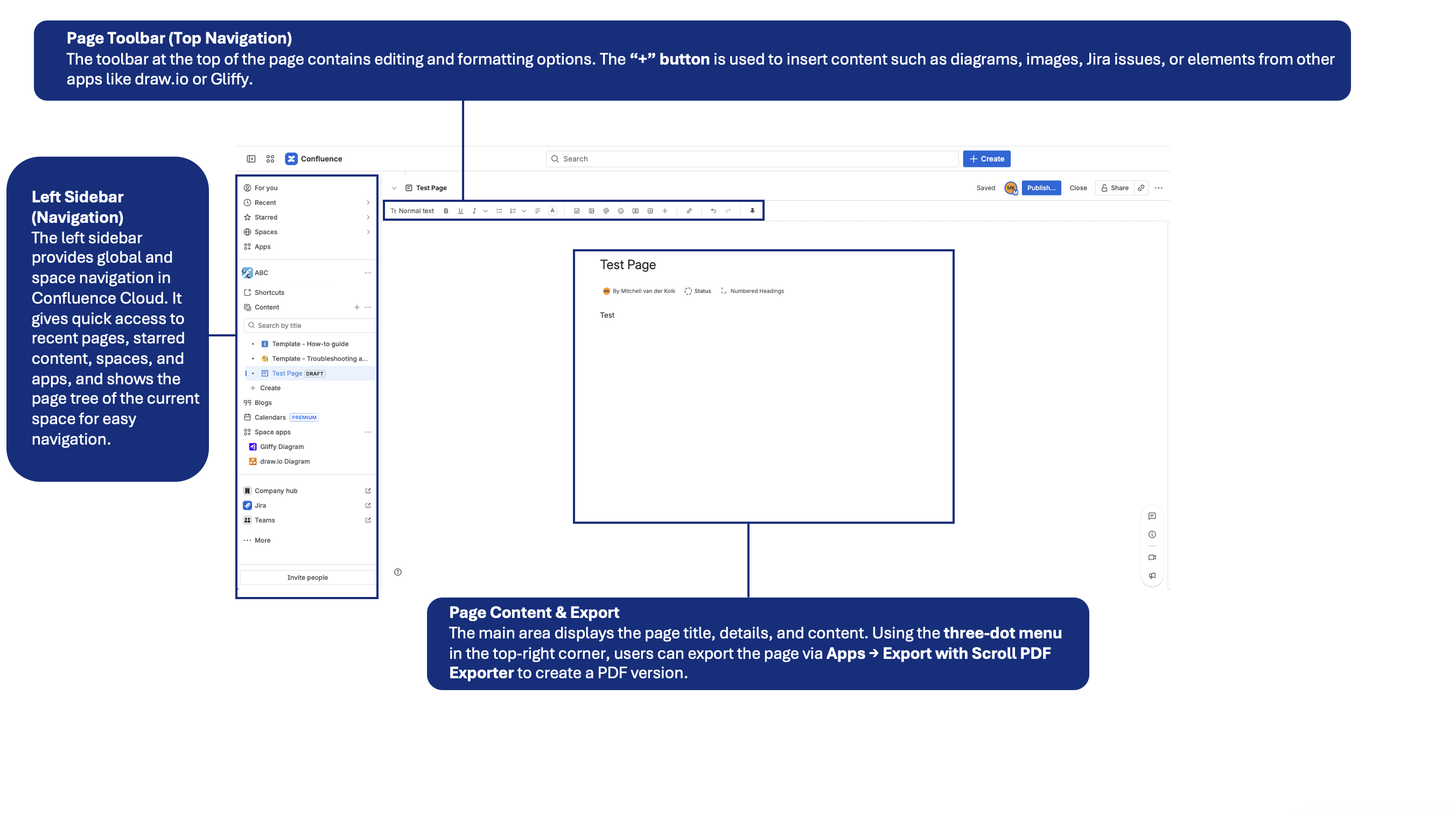
Task: Mention someone with the @ toolbar icon
Action: [606, 211]
